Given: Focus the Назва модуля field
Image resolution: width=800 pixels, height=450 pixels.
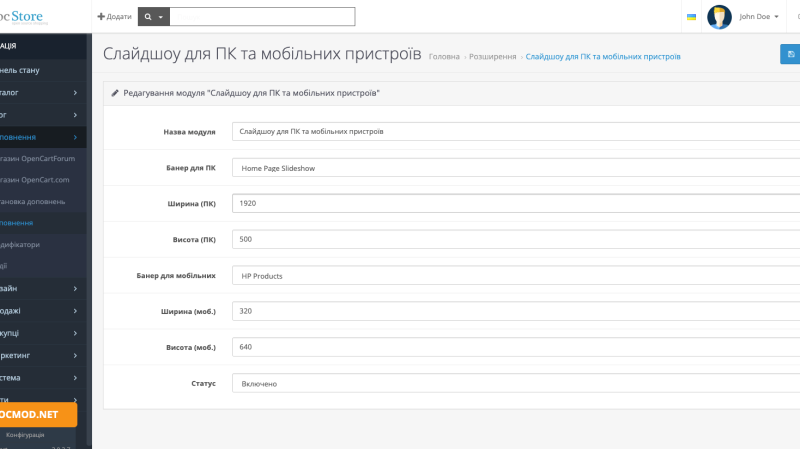Looking at the screenshot, I should point(516,132).
